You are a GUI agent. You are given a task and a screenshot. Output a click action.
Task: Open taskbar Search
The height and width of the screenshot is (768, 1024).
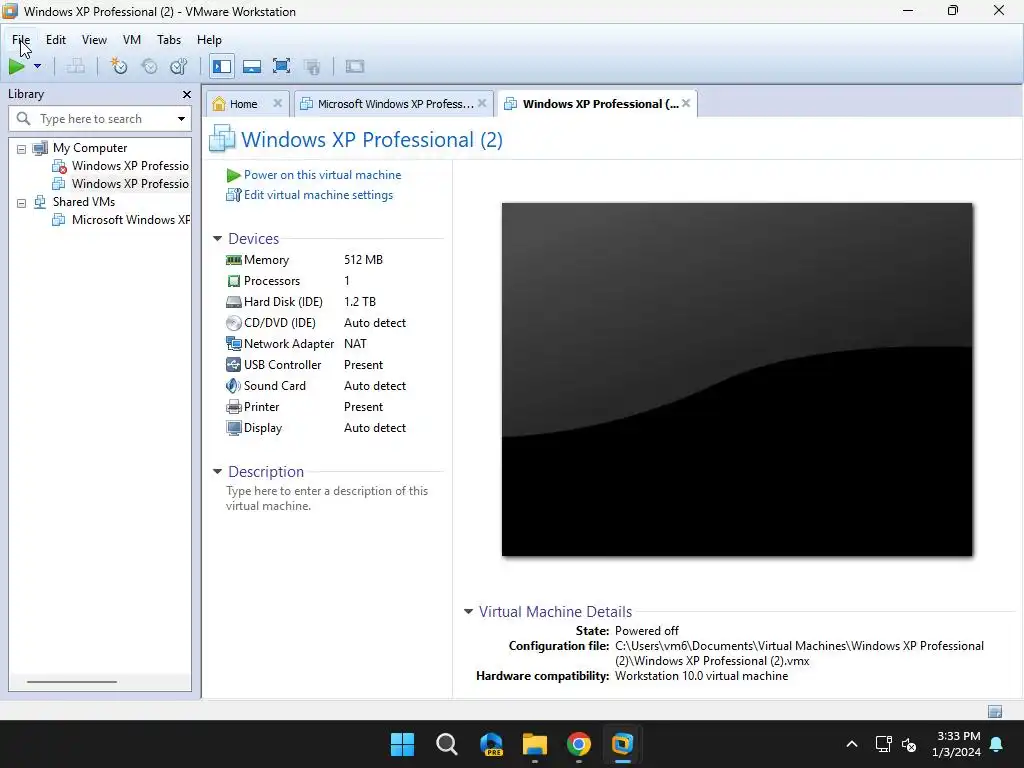coord(447,744)
